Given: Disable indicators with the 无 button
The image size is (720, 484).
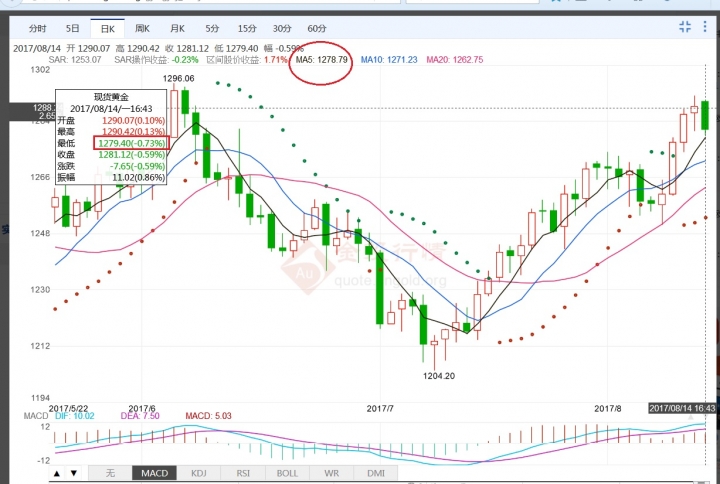Looking at the screenshot, I should point(110,473).
